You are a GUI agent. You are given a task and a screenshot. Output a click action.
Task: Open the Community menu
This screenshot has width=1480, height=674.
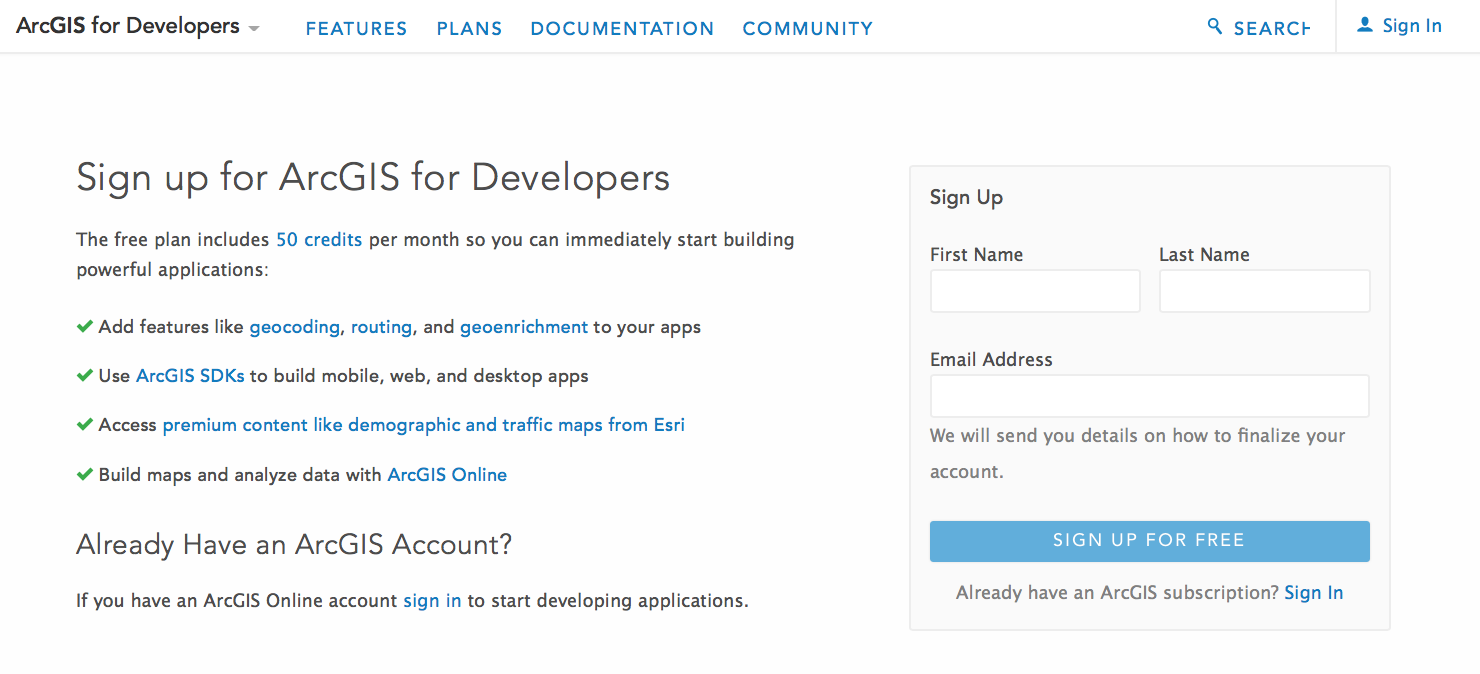coord(807,29)
